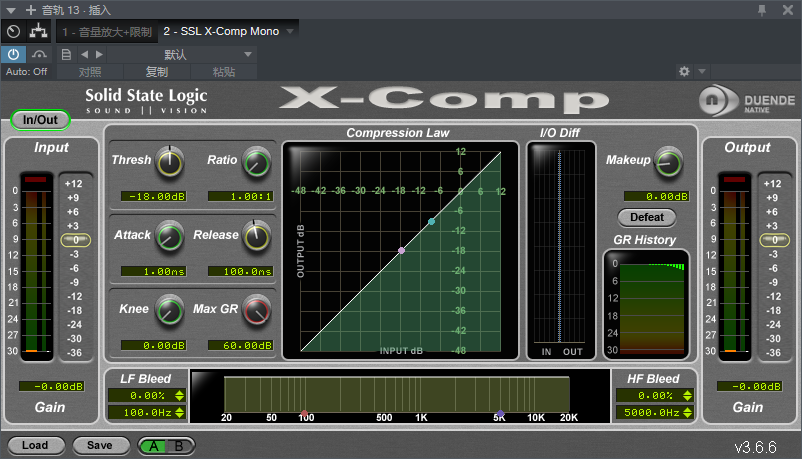
Task: Click the 100.0ms release value field
Action: 240,271
